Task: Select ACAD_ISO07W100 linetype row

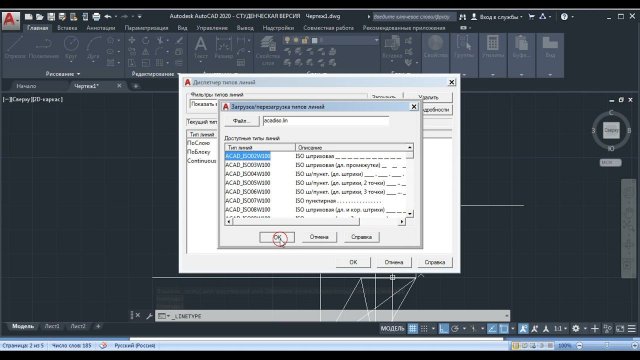Action: point(316,201)
